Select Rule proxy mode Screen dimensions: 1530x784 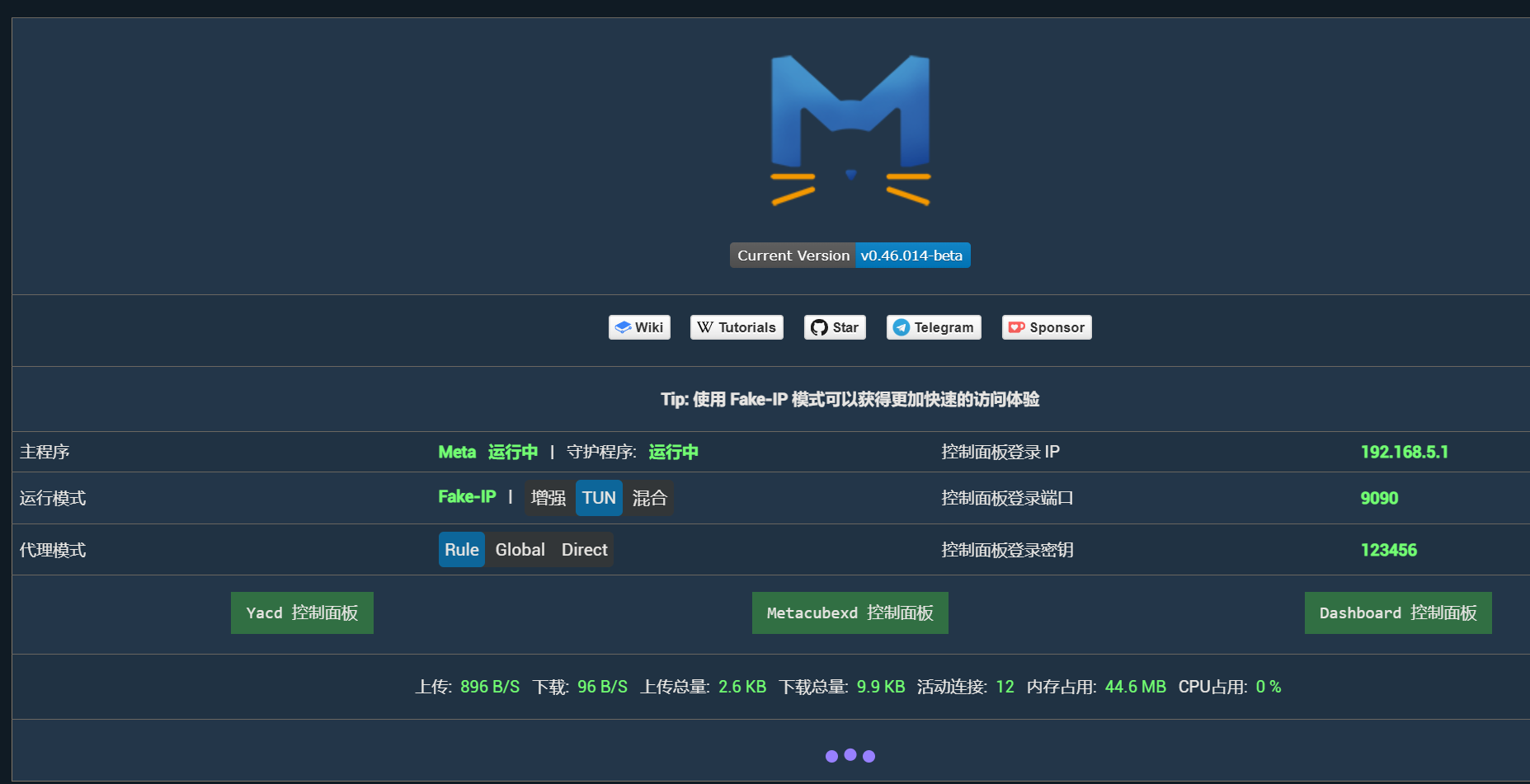[461, 550]
